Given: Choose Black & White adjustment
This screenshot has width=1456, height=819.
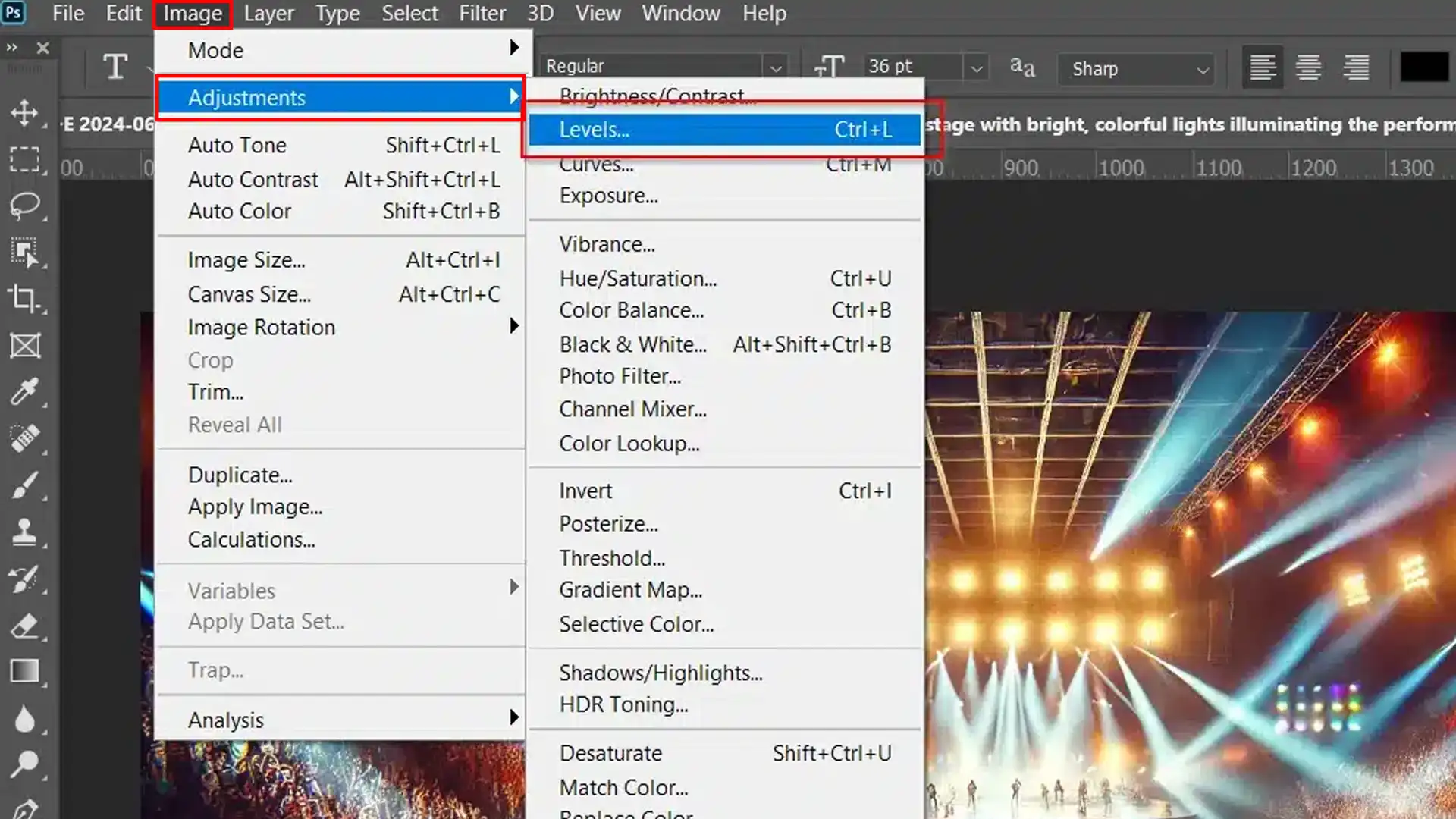Looking at the screenshot, I should tap(725, 344).
